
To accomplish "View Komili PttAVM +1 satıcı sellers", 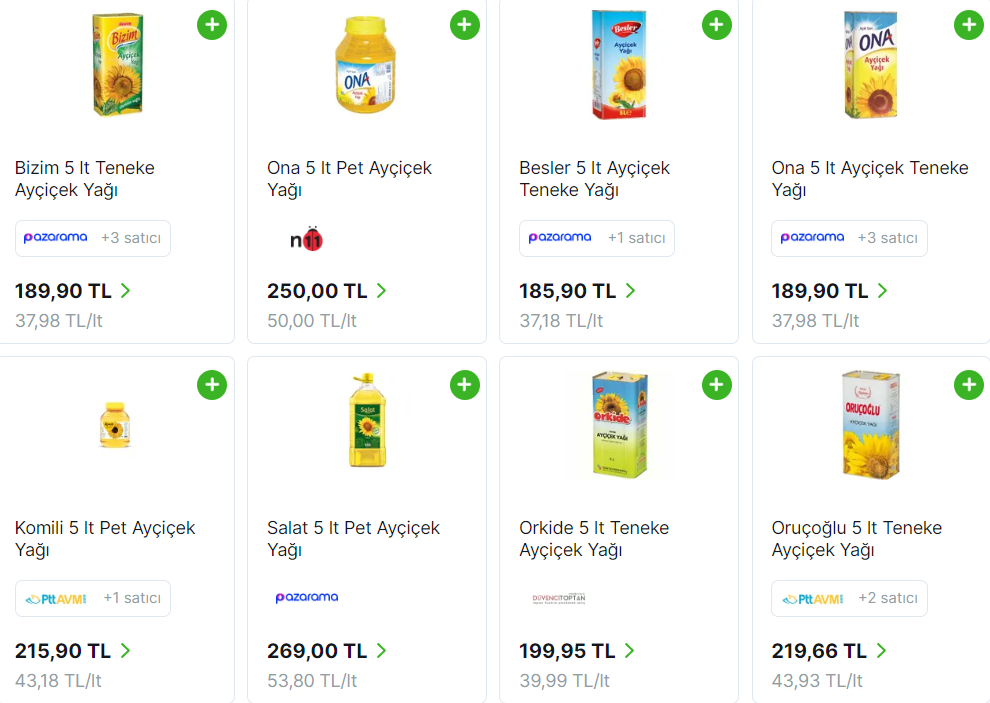I will pos(93,598).
